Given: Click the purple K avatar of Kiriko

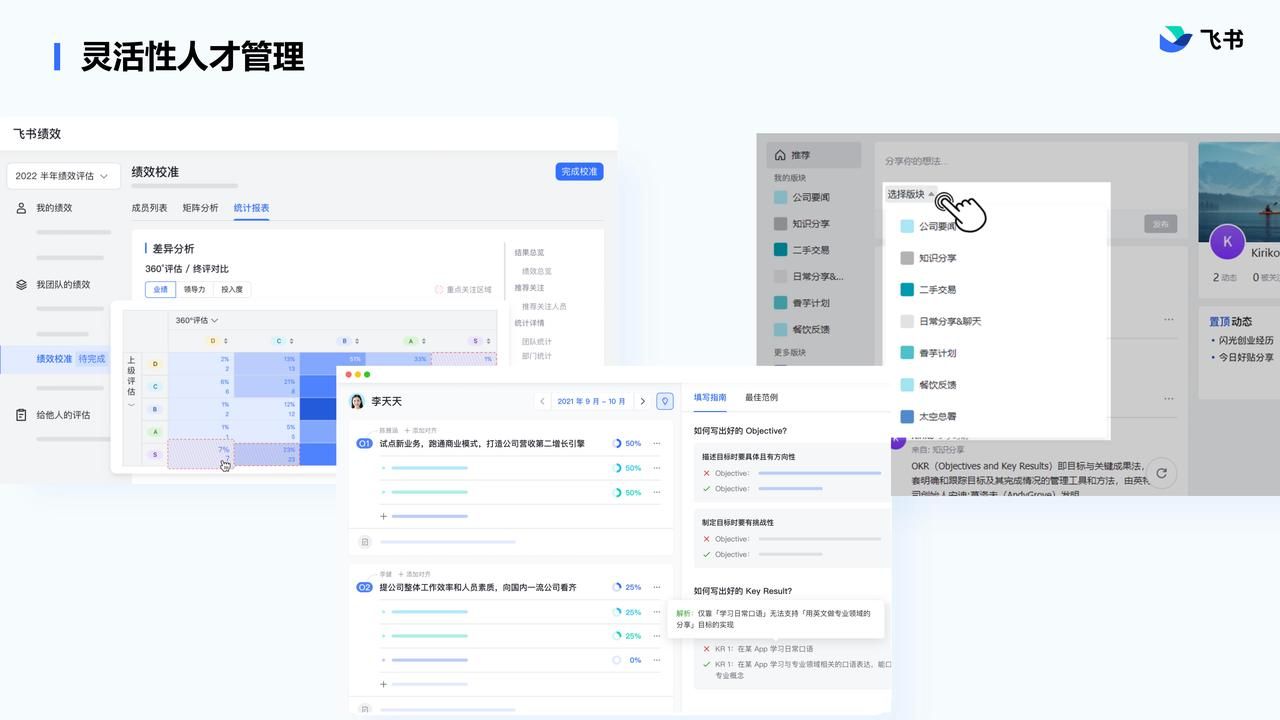Looking at the screenshot, I should 1227,242.
